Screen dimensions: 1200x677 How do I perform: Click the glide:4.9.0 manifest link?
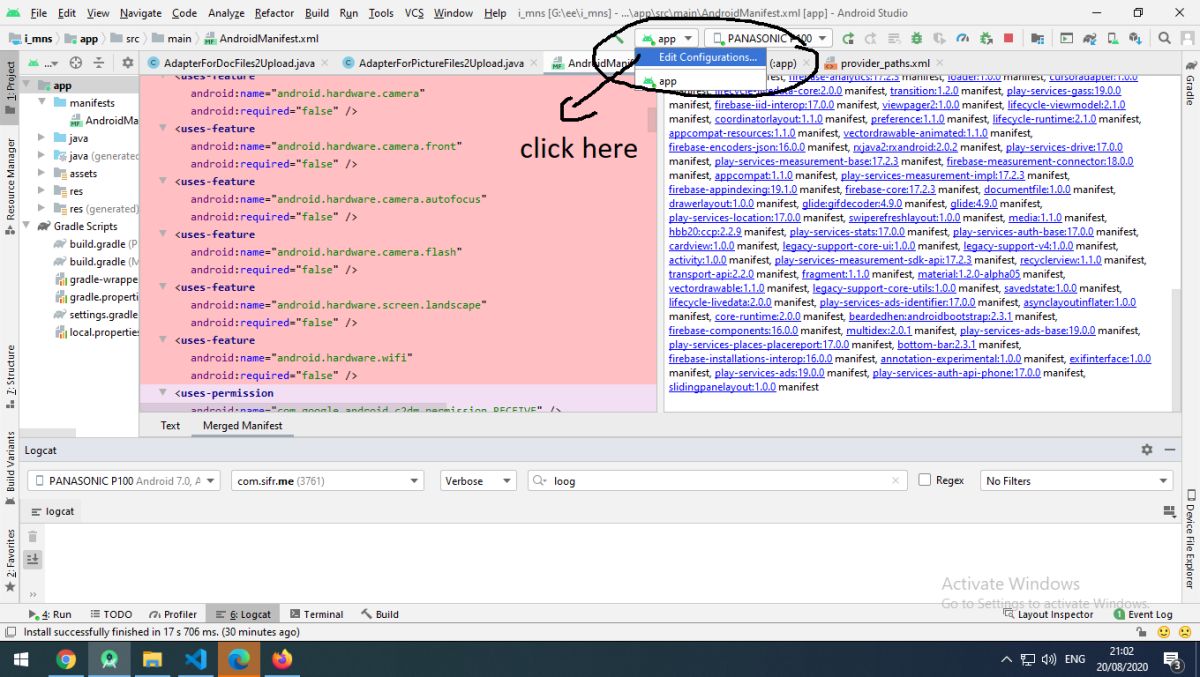(973, 203)
